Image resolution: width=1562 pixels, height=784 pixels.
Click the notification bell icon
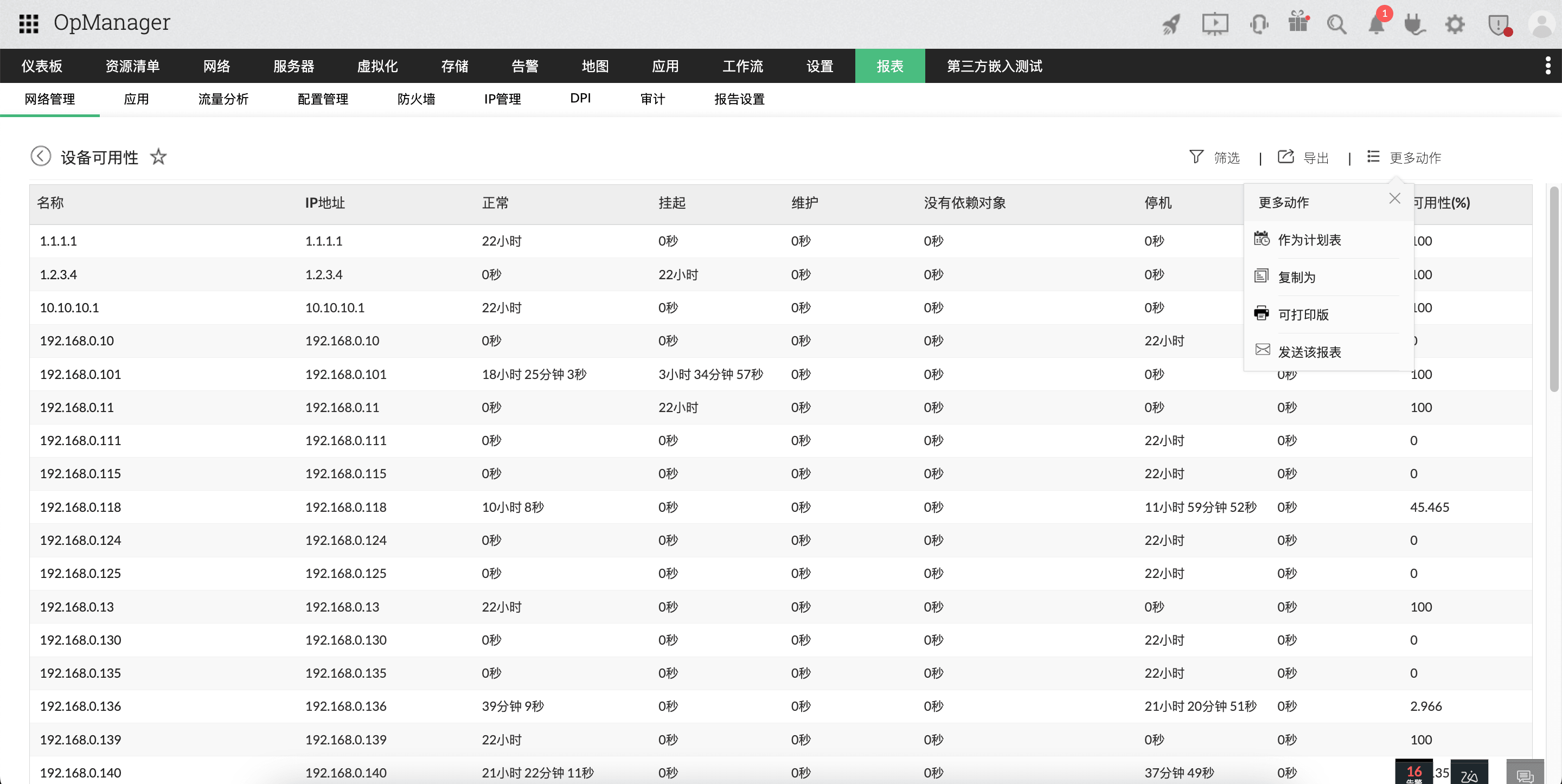tap(1375, 24)
